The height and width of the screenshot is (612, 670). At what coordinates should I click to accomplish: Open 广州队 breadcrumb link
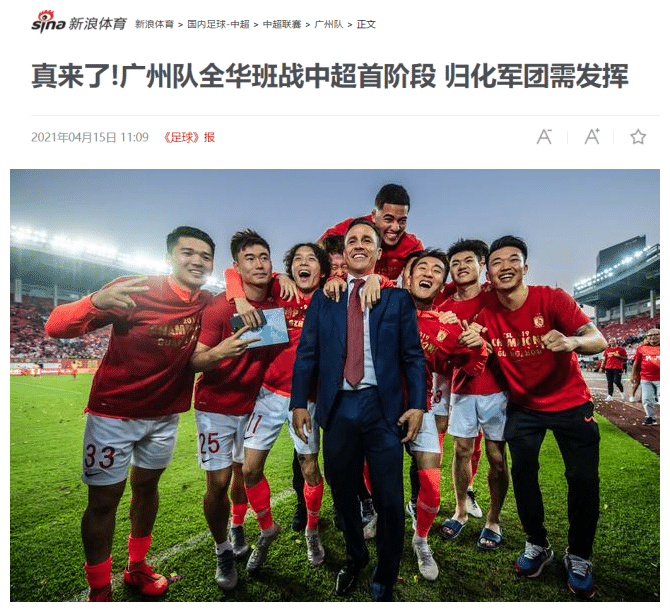(329, 24)
